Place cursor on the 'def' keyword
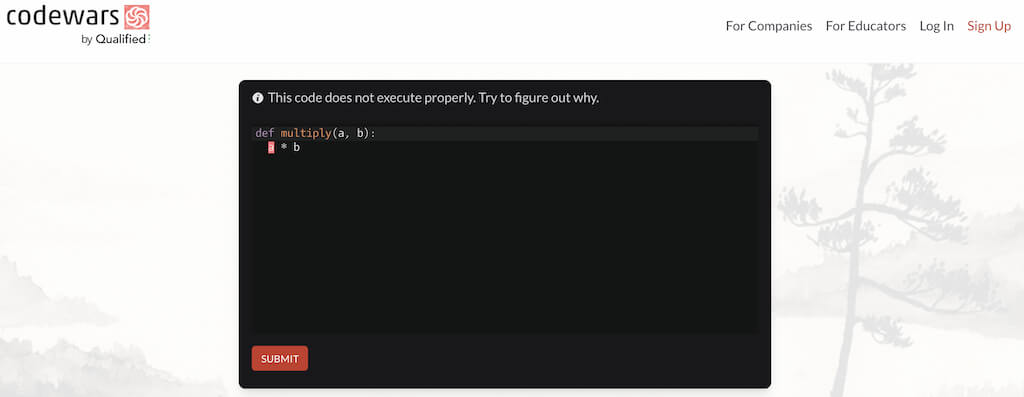 click(x=264, y=133)
